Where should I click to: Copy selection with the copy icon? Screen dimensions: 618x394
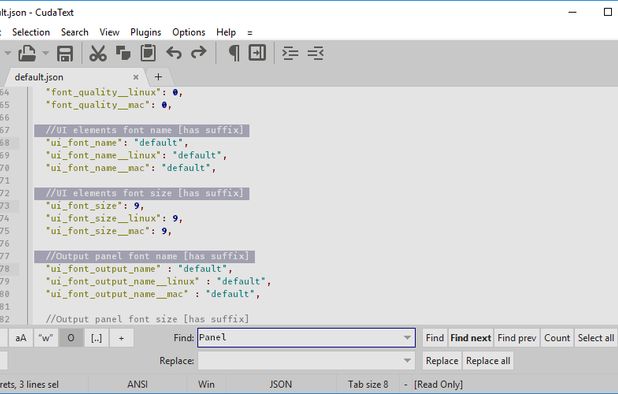tap(123, 53)
